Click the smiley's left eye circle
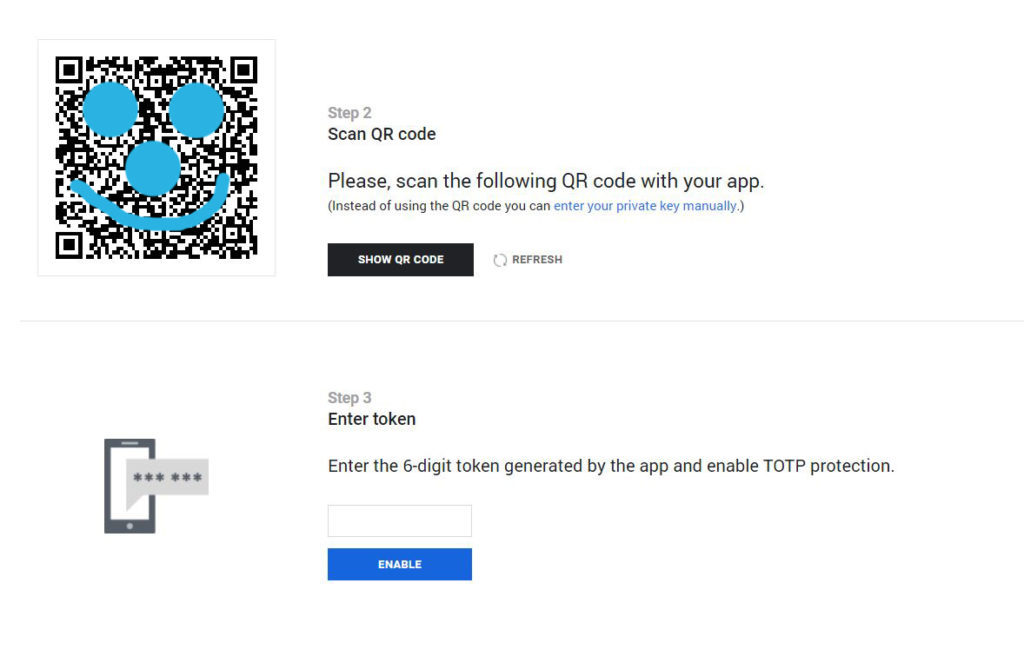This screenshot has height=656, width=1024. (110, 109)
